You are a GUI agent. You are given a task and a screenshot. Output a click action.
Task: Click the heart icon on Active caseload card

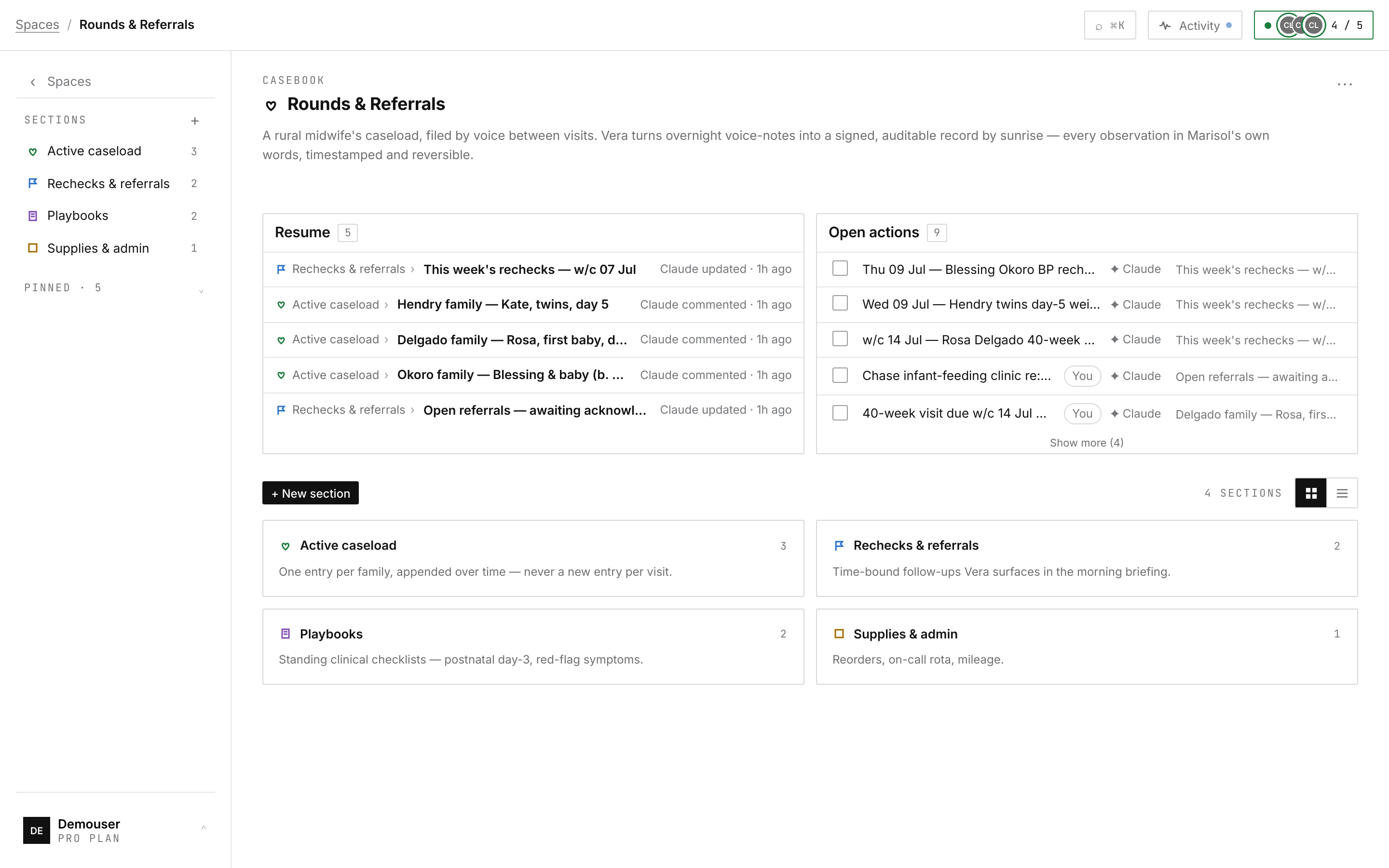(285, 546)
